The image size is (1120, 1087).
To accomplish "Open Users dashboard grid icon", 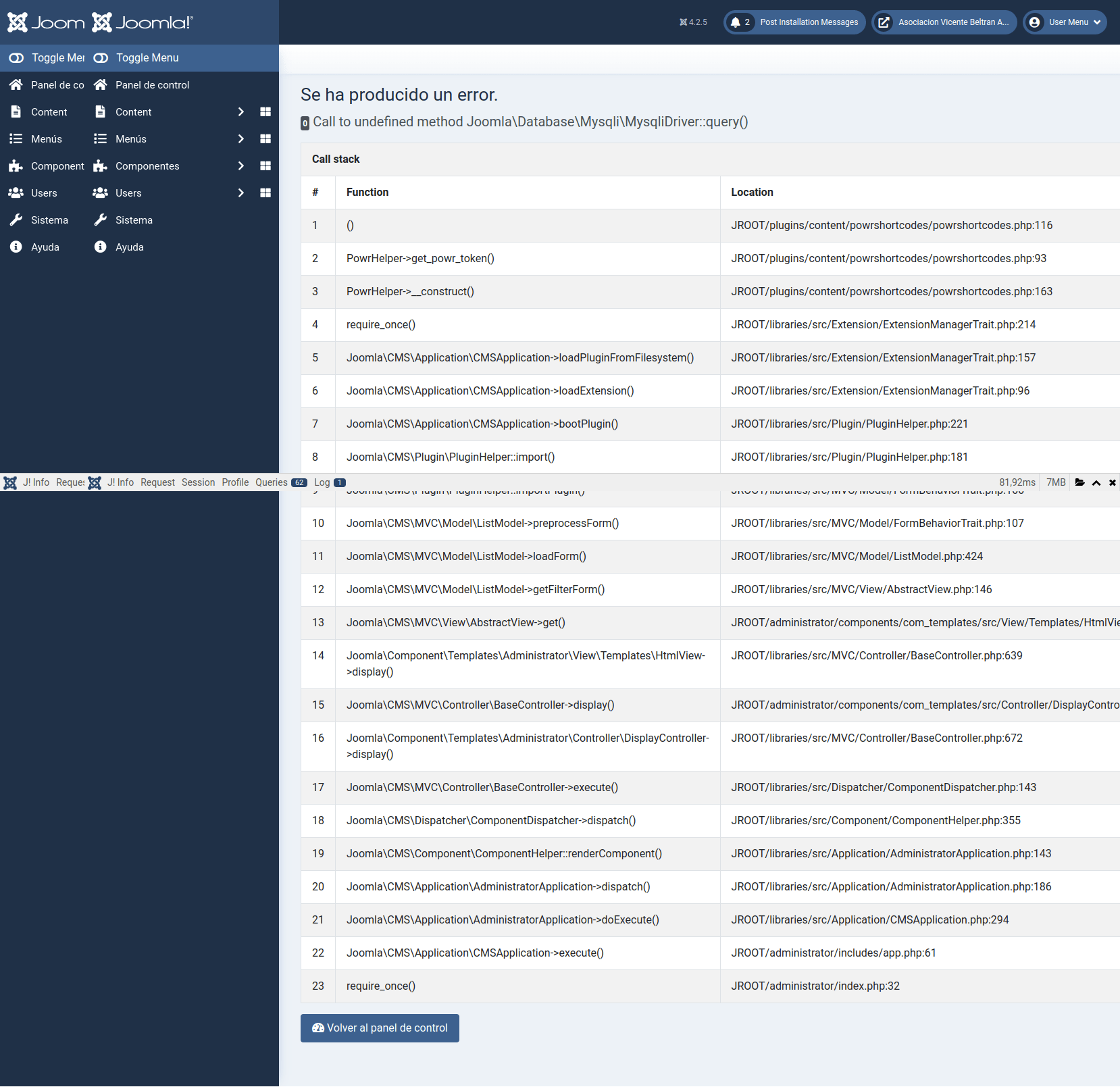I will 265,193.
